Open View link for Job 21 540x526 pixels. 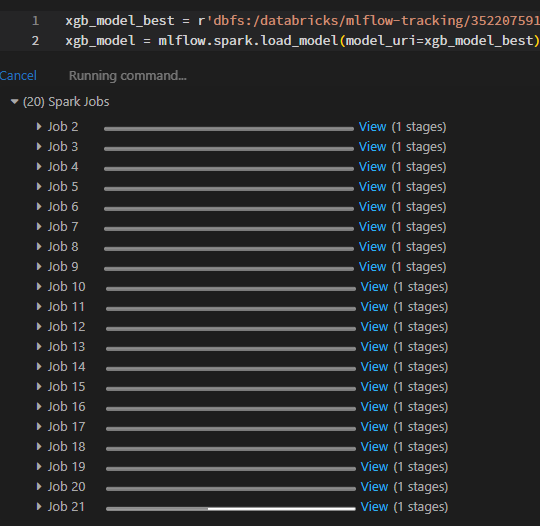[374, 506]
